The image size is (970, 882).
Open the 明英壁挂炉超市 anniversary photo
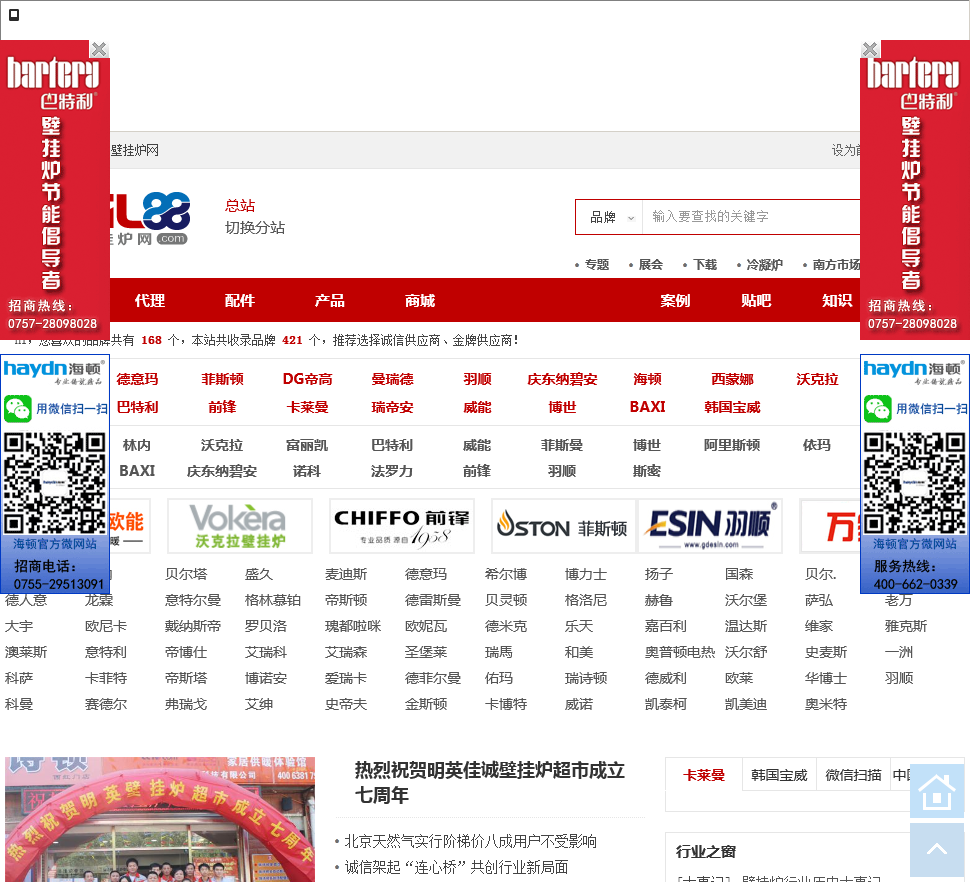pos(160,819)
